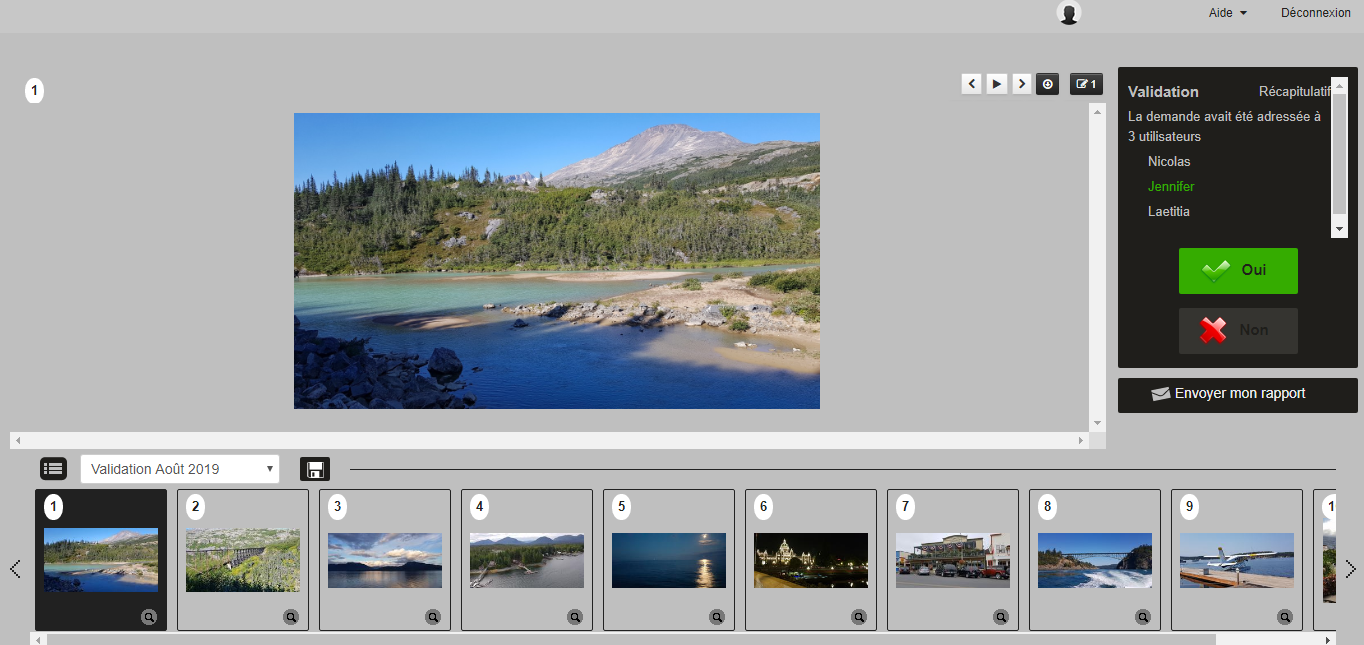Viewport: 1364px width, 645px height.
Task: Select thumbnail 8 with the bridge photo
Action: tap(1094, 560)
